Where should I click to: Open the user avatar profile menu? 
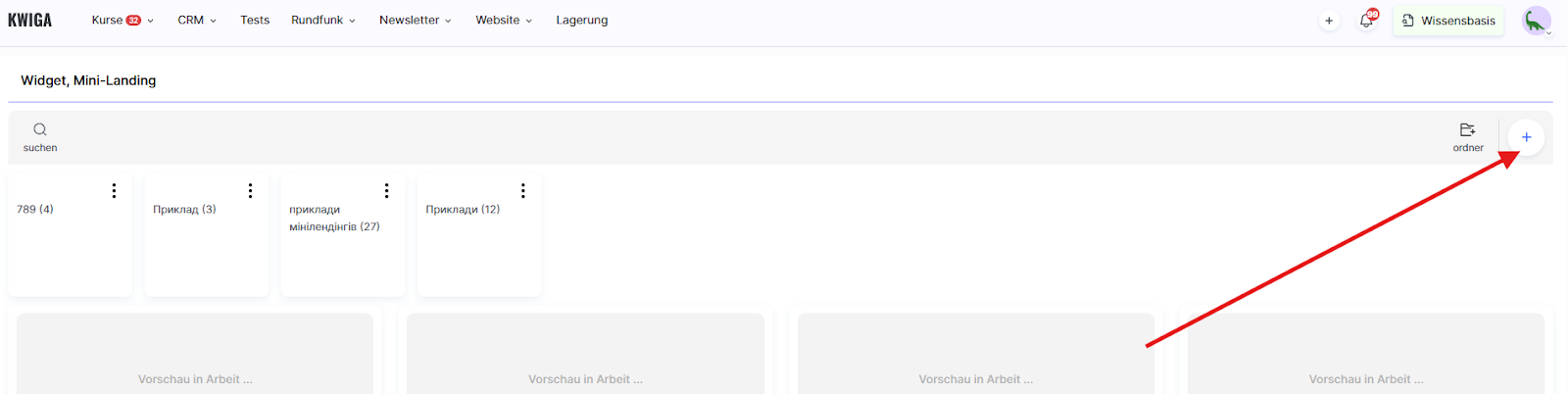pyautogui.click(x=1536, y=21)
